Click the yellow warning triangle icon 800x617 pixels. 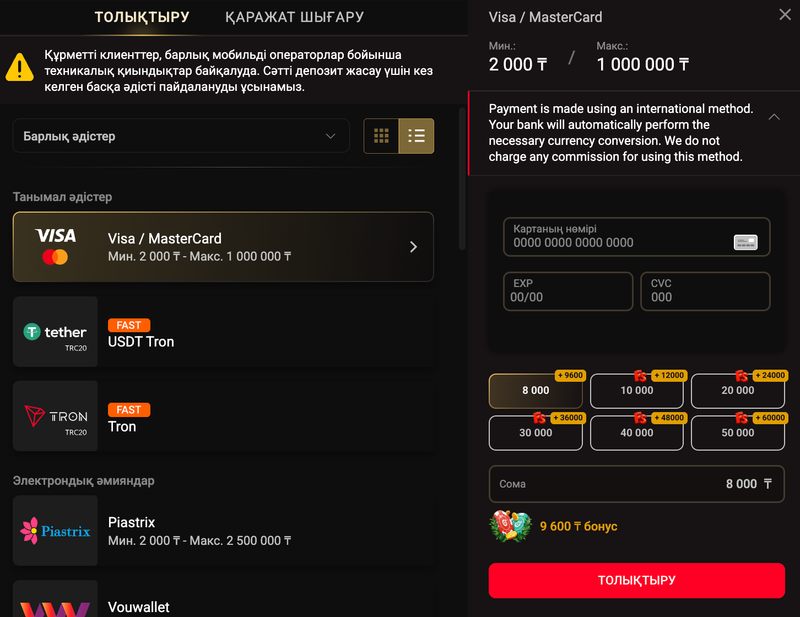[x=20, y=67]
